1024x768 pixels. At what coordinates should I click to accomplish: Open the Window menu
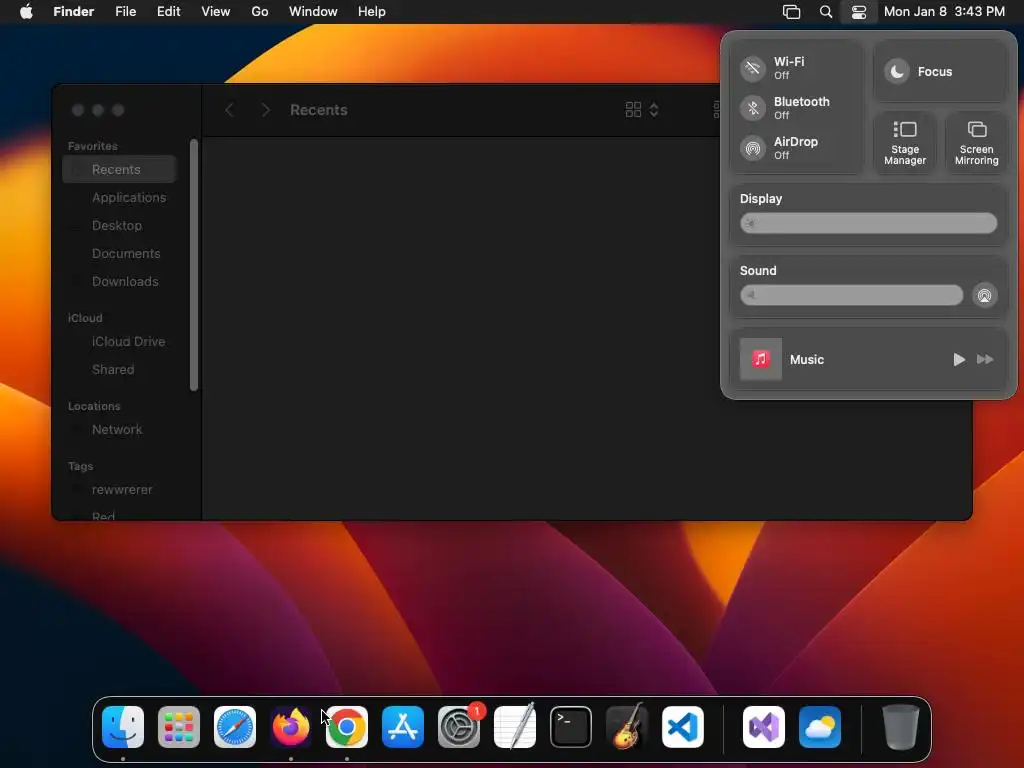(313, 12)
